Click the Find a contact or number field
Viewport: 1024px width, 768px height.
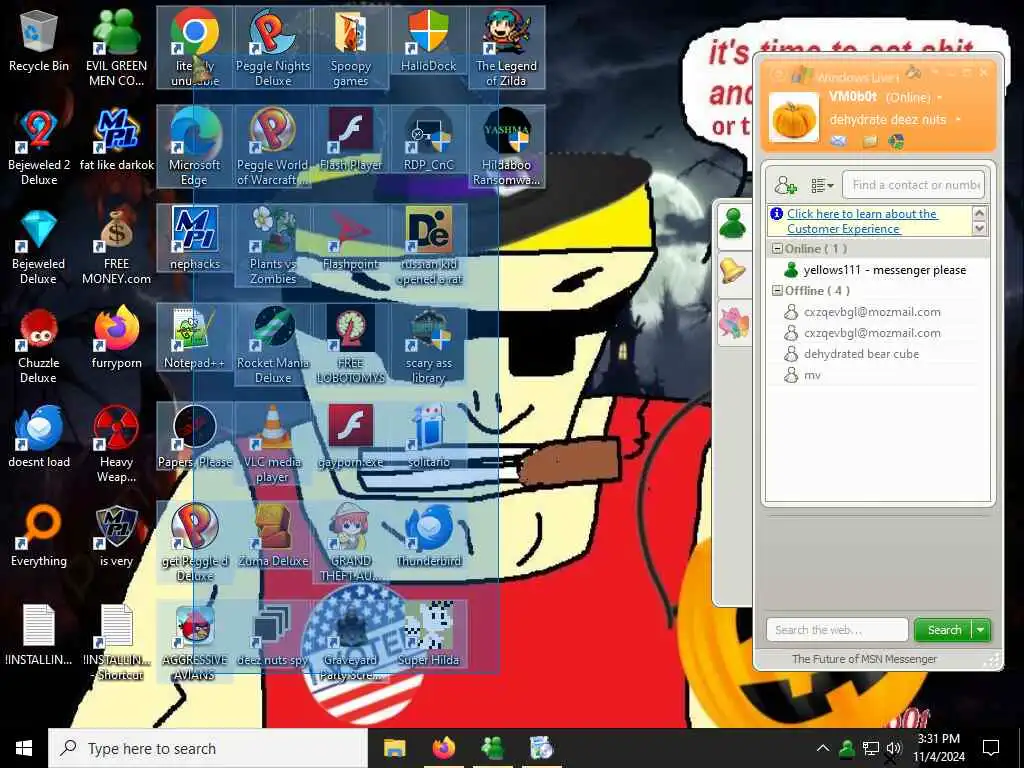point(913,185)
